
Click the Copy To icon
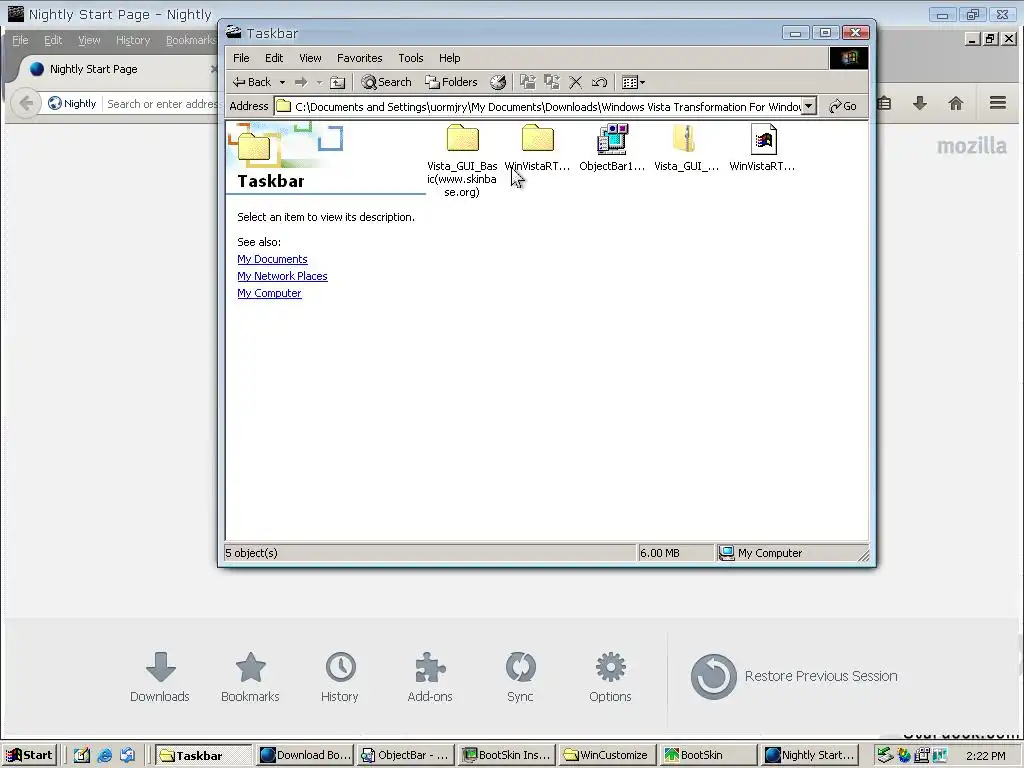point(552,82)
